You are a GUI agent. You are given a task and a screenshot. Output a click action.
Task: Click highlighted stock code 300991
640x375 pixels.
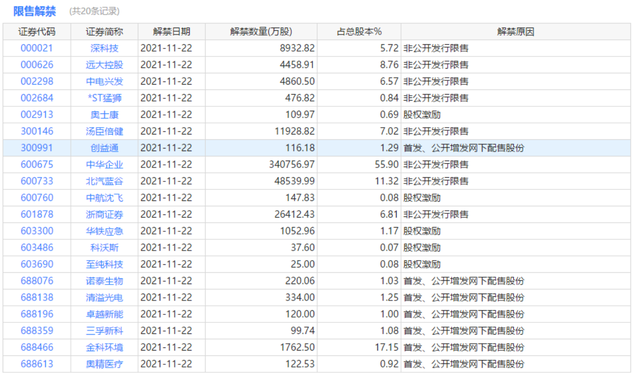pyautogui.click(x=37, y=148)
